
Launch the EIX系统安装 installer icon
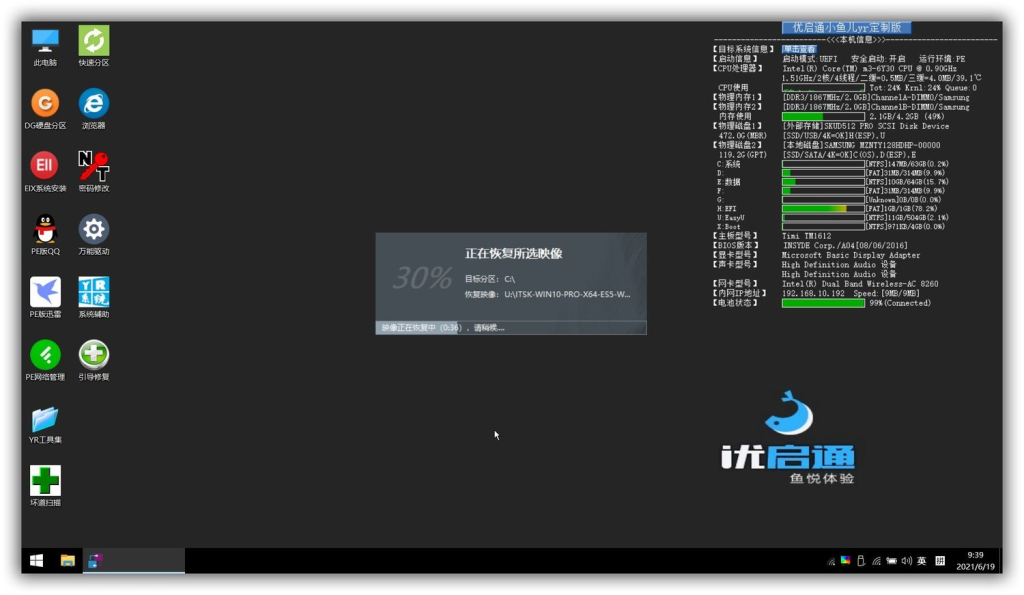(x=45, y=172)
